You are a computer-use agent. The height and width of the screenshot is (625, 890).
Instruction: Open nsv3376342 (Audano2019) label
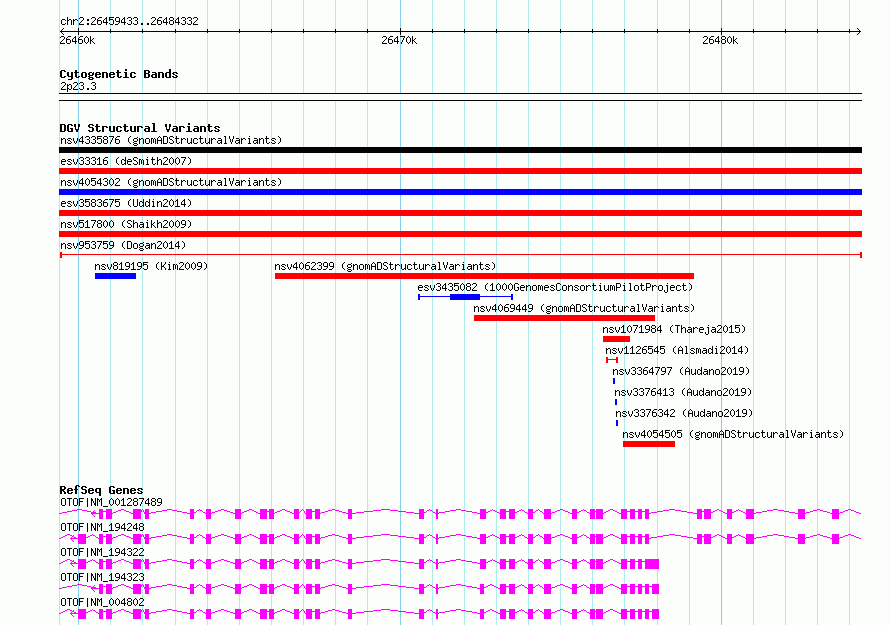point(684,413)
